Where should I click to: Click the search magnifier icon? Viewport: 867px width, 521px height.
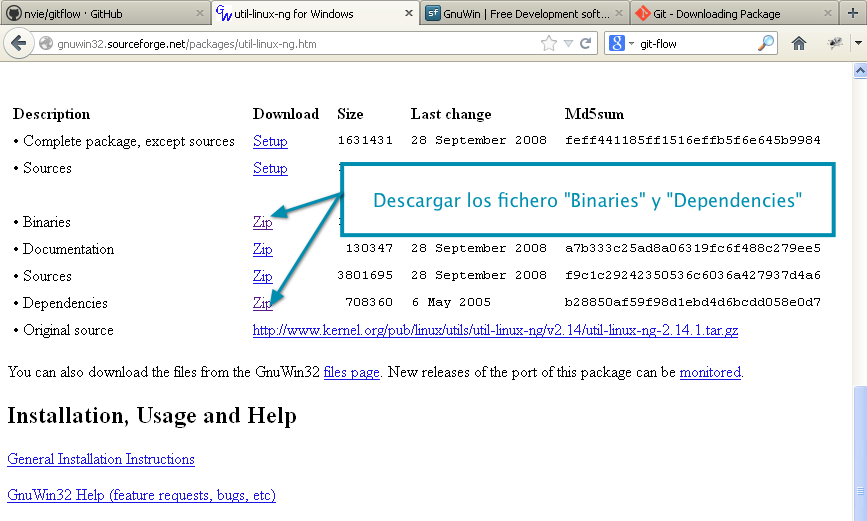pyautogui.click(x=766, y=43)
